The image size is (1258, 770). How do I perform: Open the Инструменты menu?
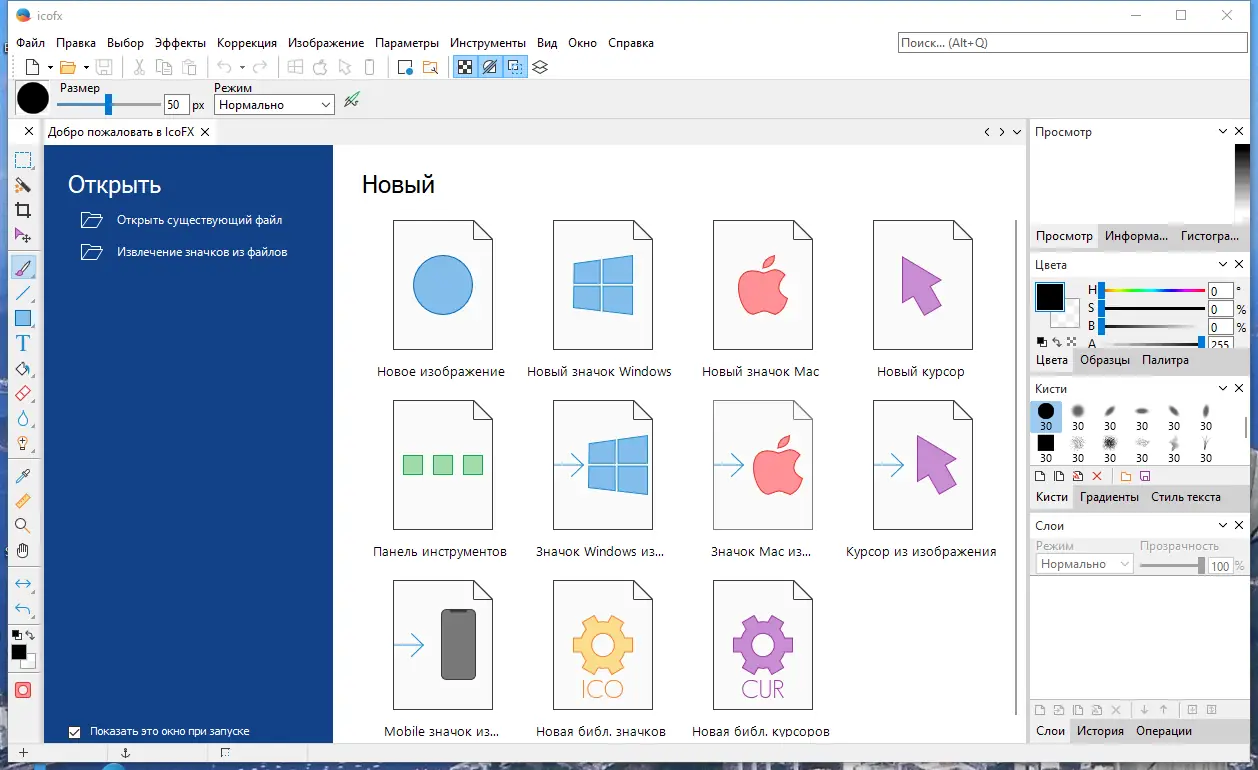[x=488, y=43]
